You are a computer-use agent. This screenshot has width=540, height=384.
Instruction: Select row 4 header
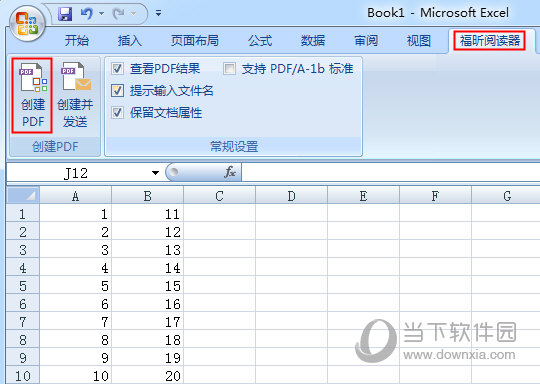23,268
